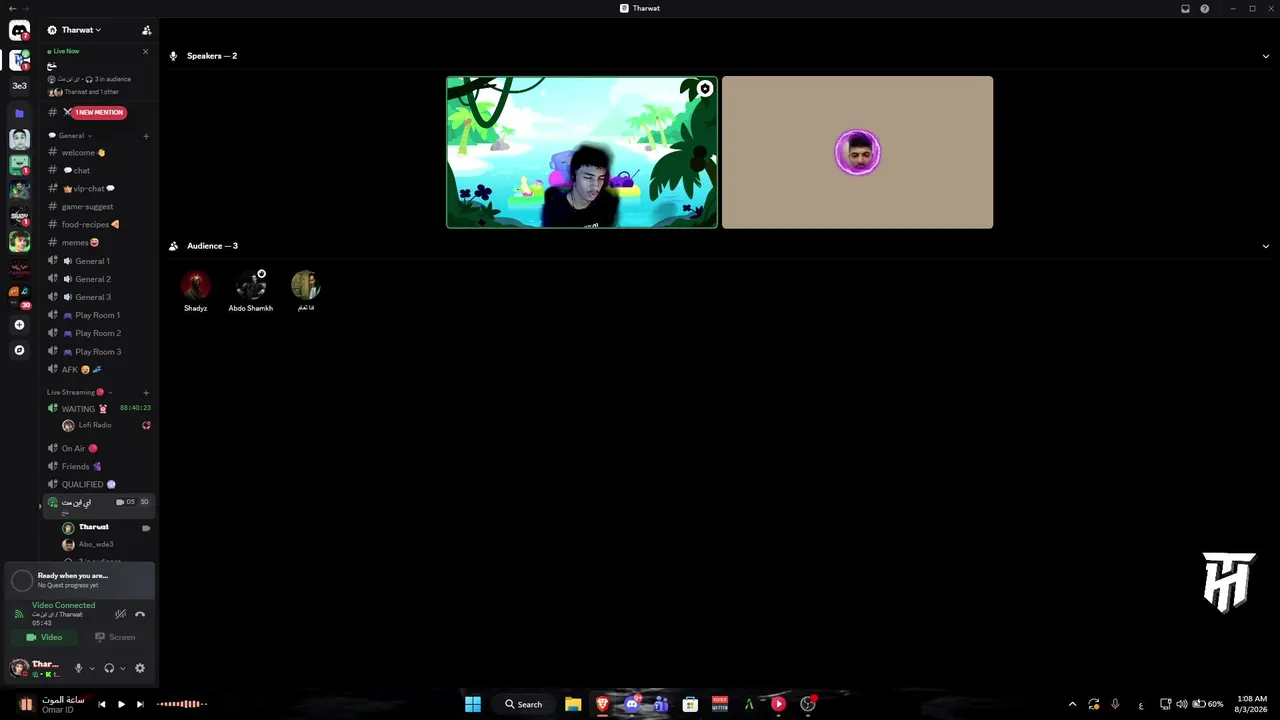Click audience member Abdo Shamkh

click(250, 291)
